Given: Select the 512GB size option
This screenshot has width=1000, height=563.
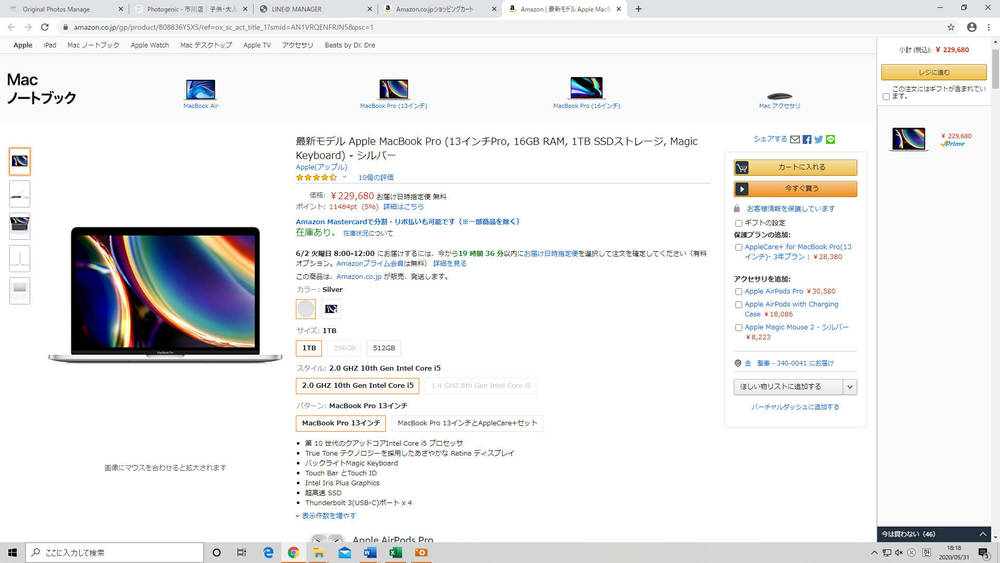Looking at the screenshot, I should pos(384,348).
